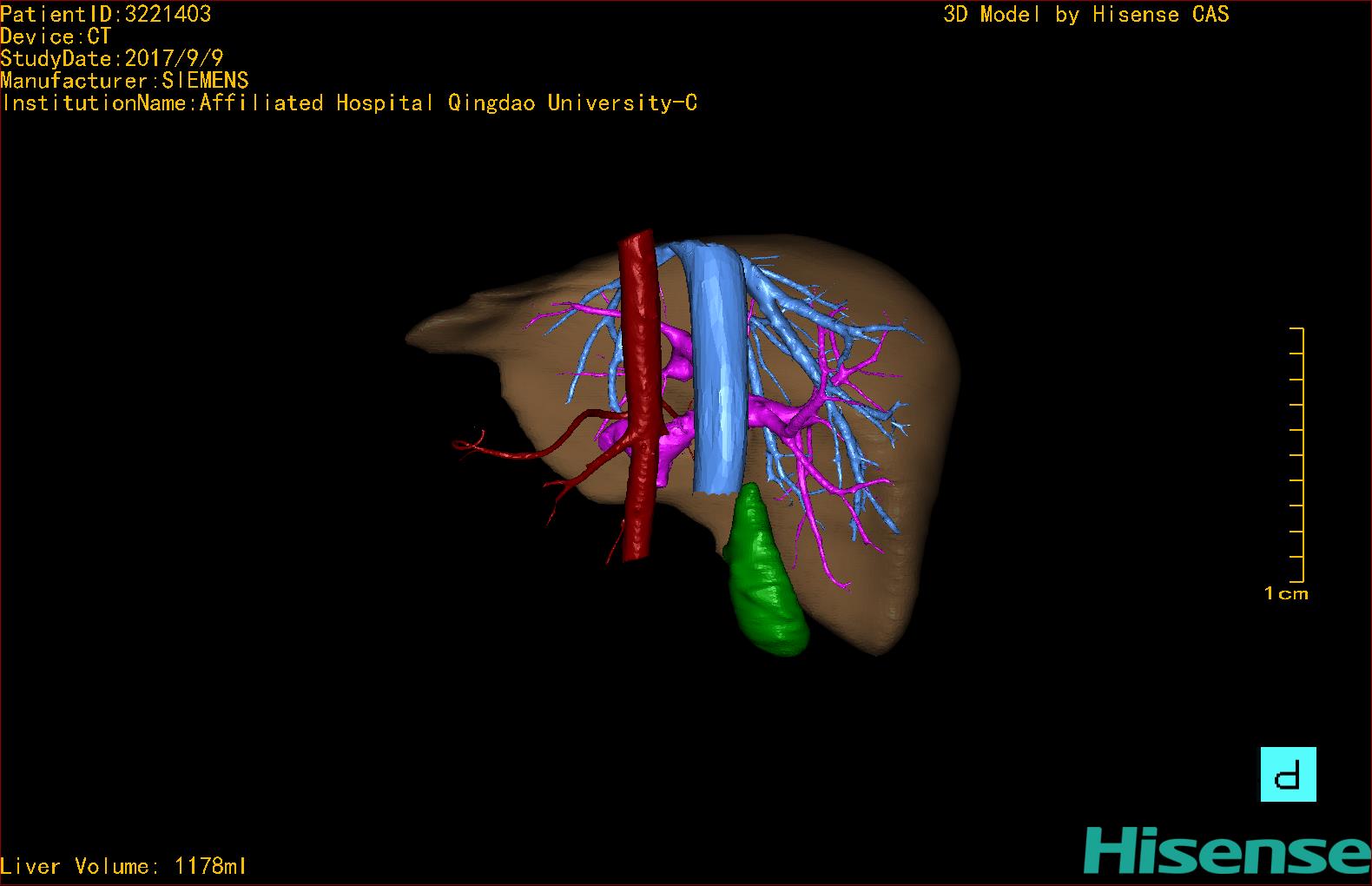Click the InstitutionName Affiliated Hospital text
Viewport: 1372px width, 886px height.
click(349, 102)
